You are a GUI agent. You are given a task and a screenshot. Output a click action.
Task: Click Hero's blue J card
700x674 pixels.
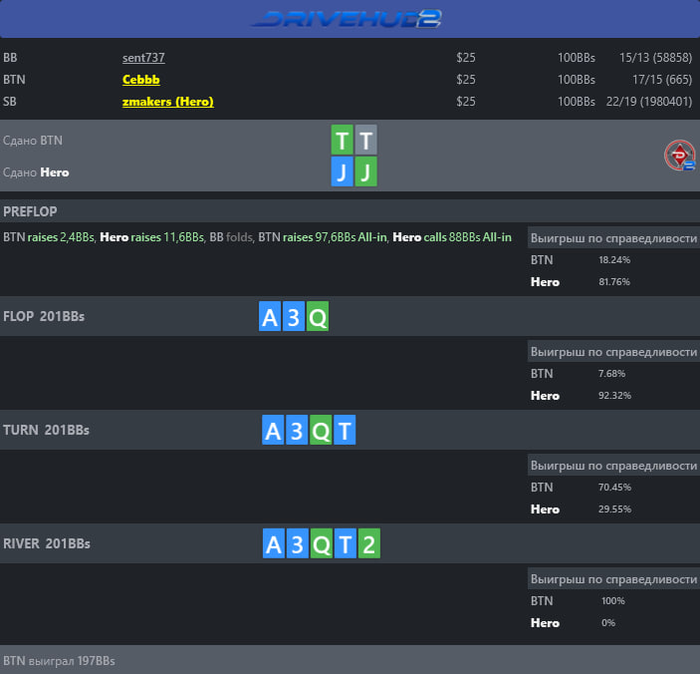pos(342,171)
